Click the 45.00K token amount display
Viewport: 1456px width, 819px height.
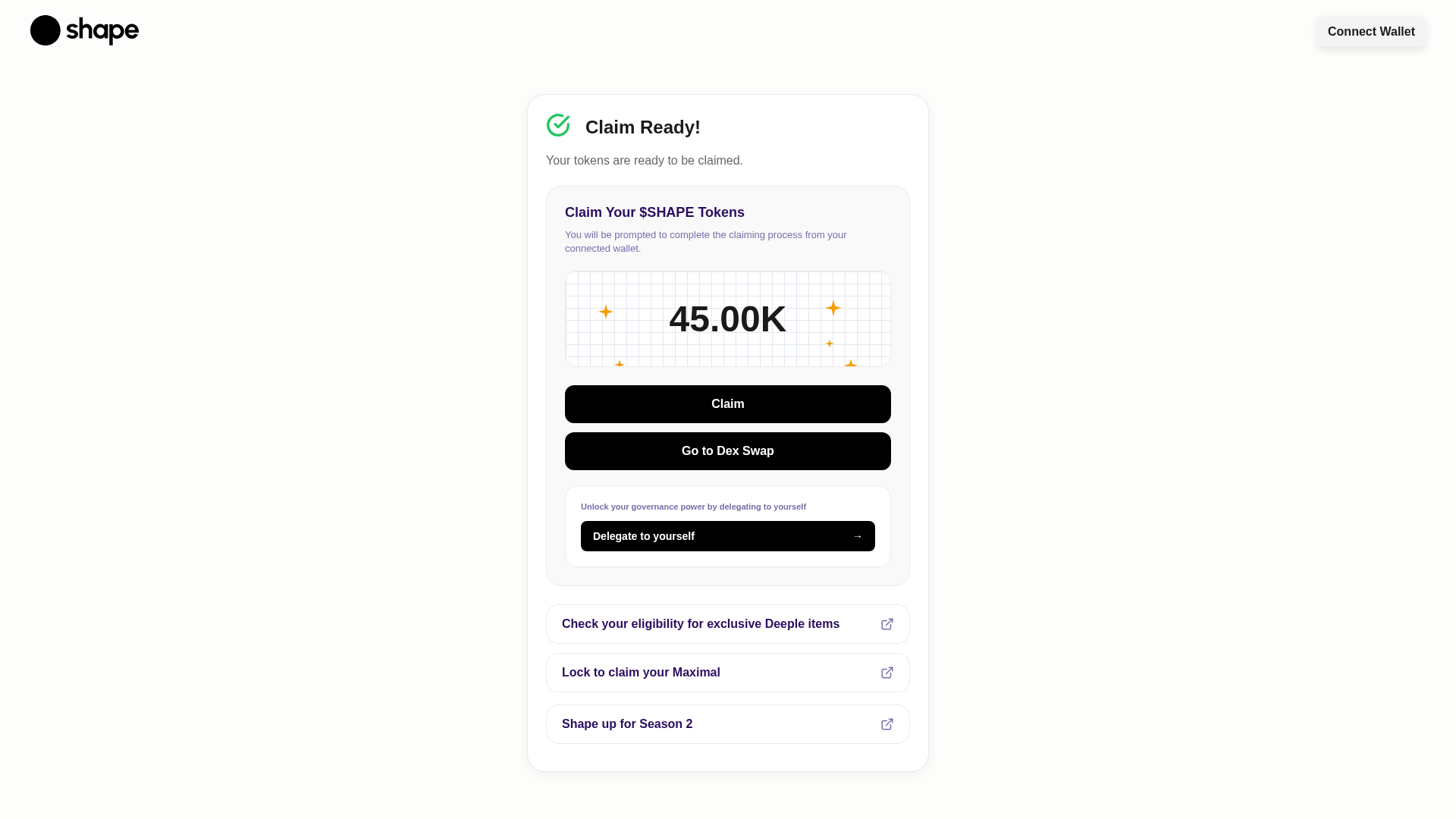[727, 318]
